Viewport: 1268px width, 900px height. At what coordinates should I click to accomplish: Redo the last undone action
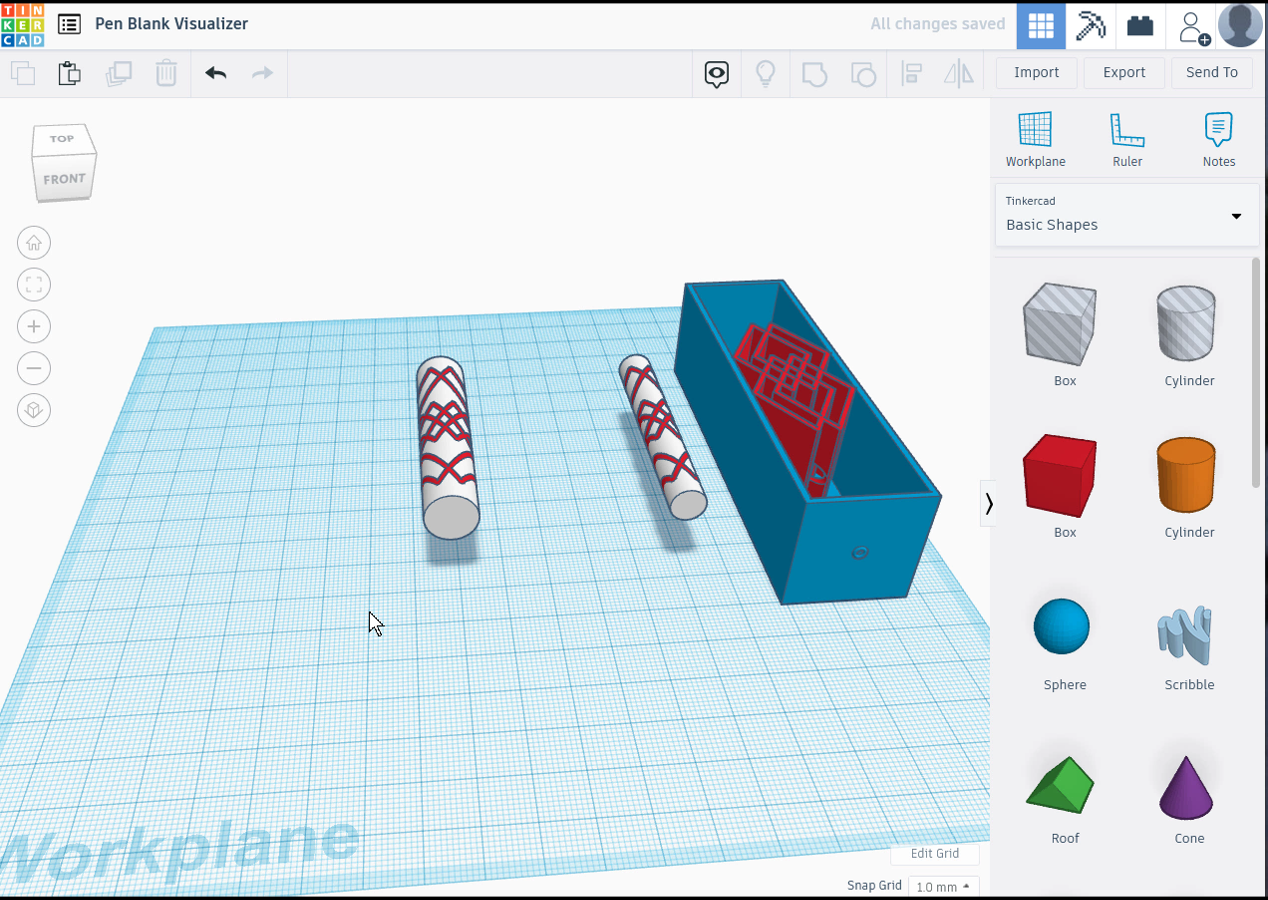click(x=262, y=73)
